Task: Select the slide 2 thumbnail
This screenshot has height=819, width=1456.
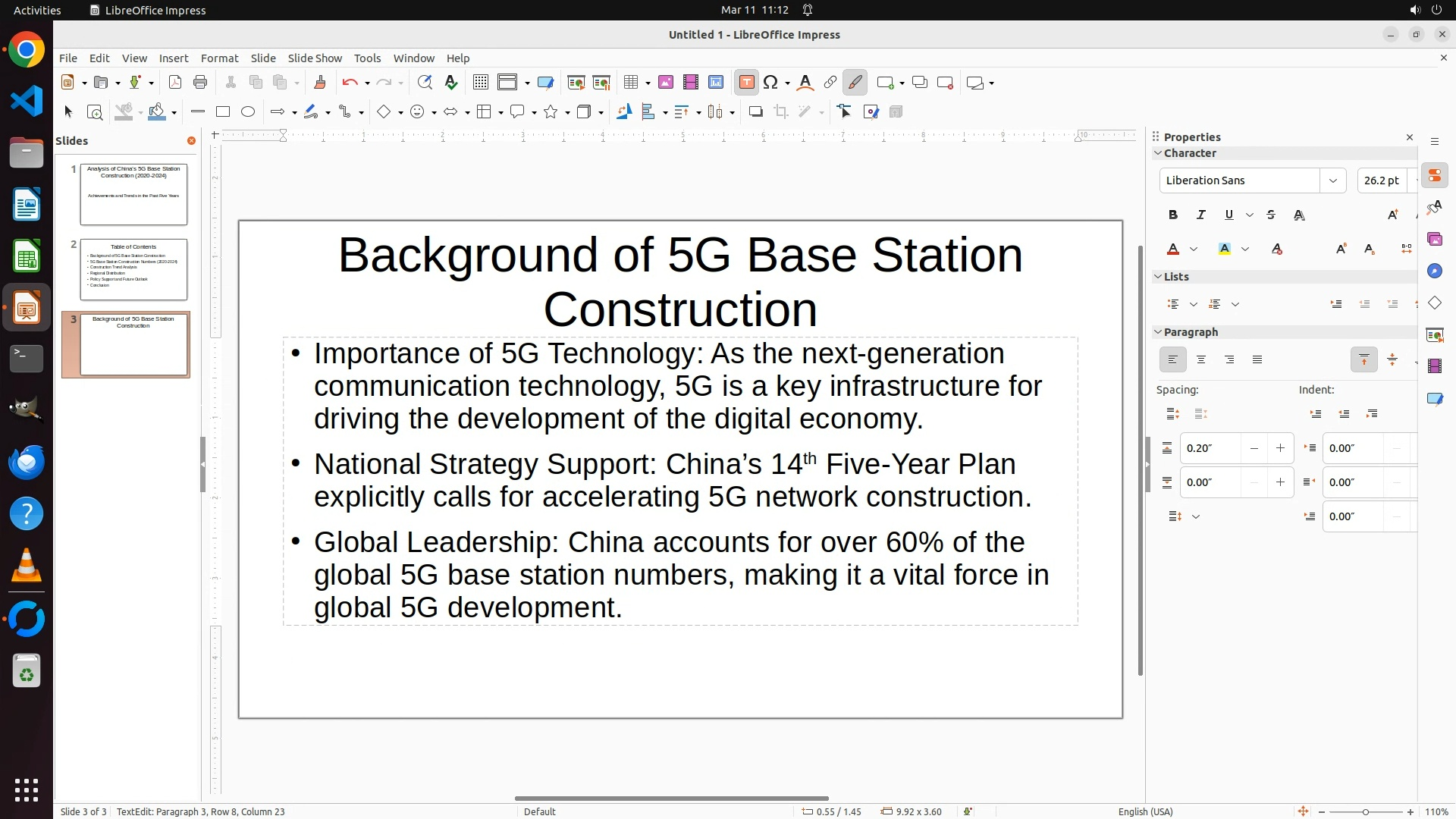Action: tap(133, 269)
